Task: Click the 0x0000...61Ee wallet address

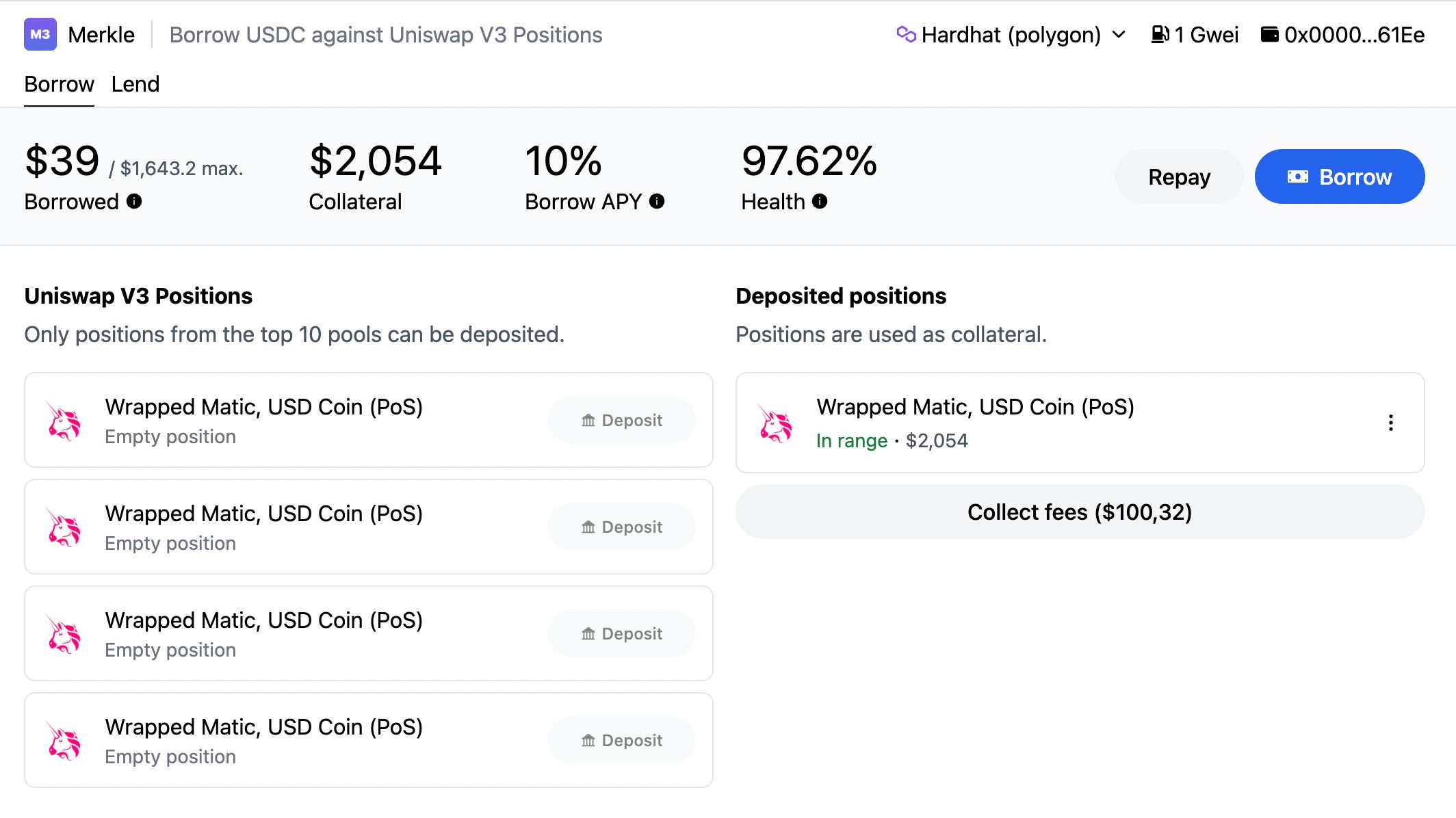Action: coord(1355,34)
